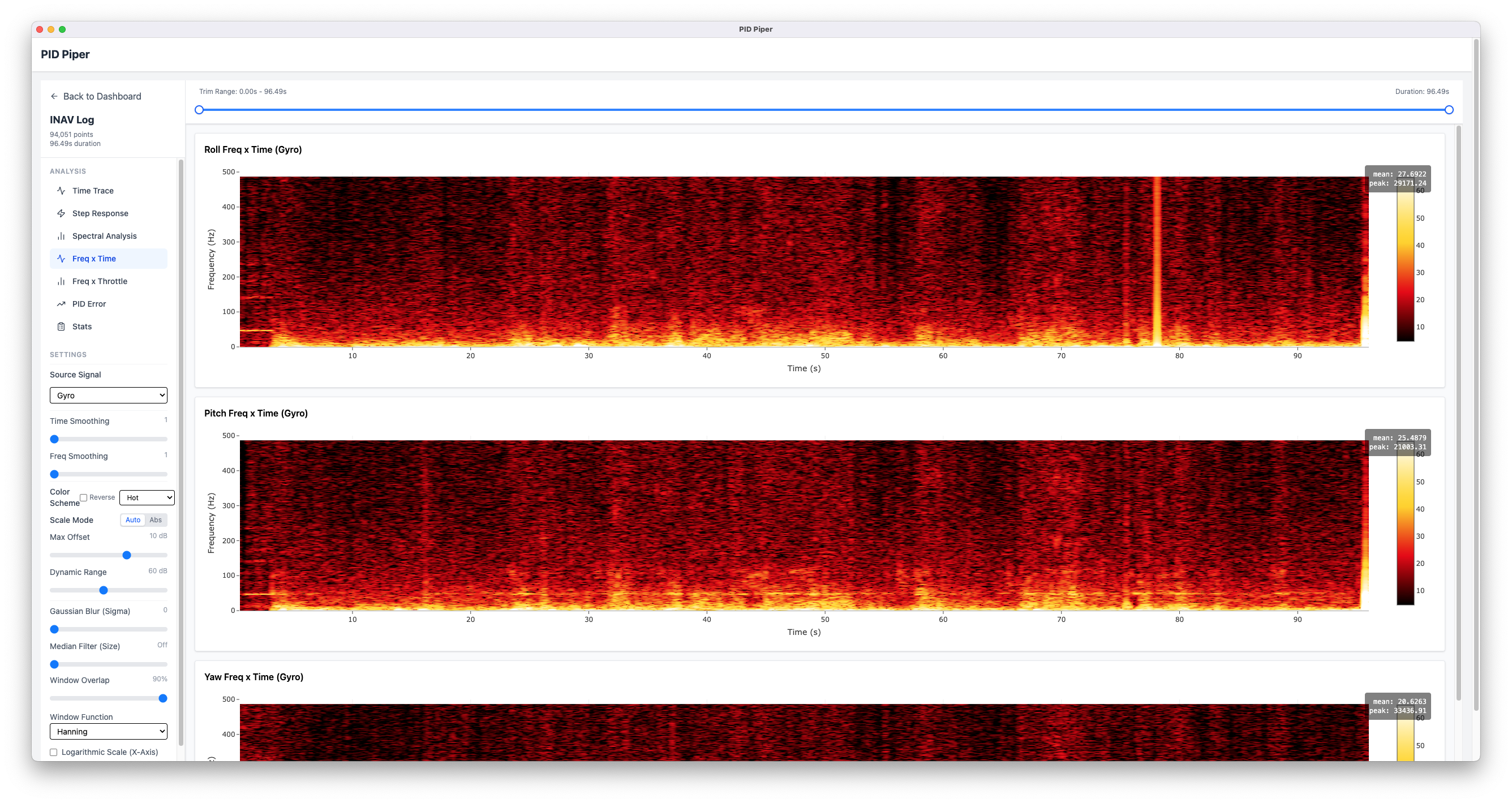1512x803 pixels.
Task: Open the Color Scheme Hot dropdown
Action: pos(147,497)
